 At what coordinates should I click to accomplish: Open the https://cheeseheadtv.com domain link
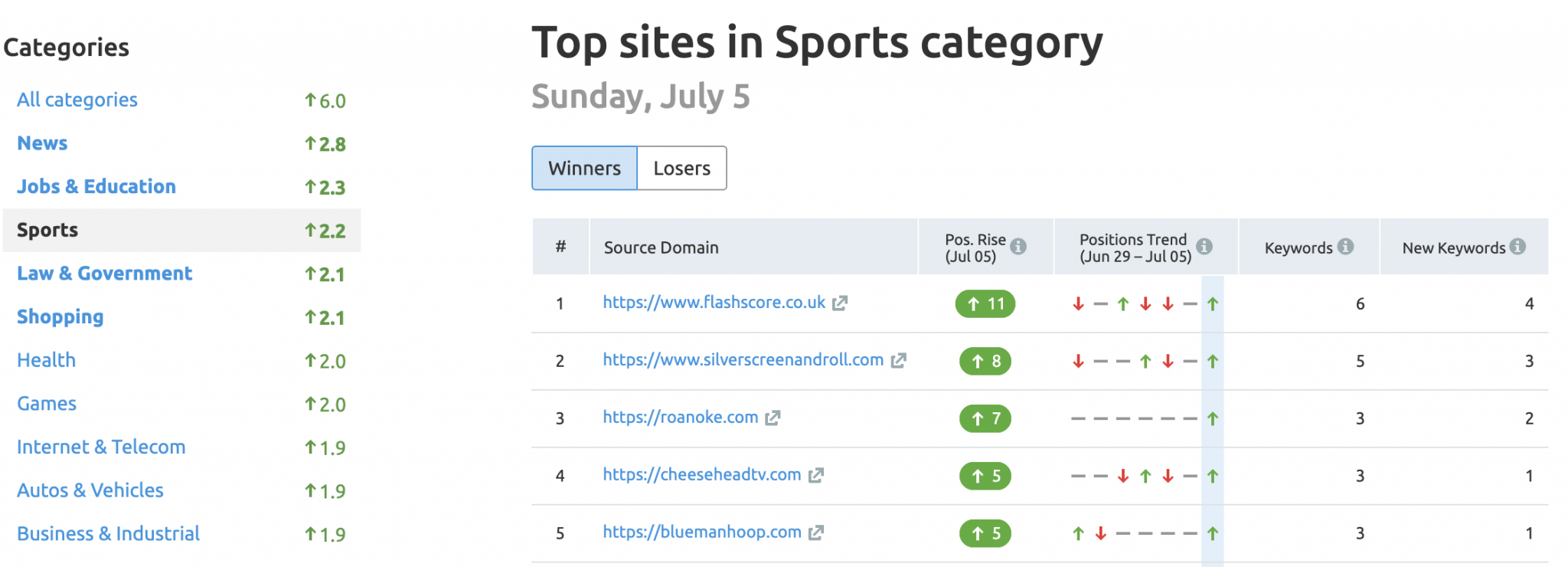coord(702,474)
